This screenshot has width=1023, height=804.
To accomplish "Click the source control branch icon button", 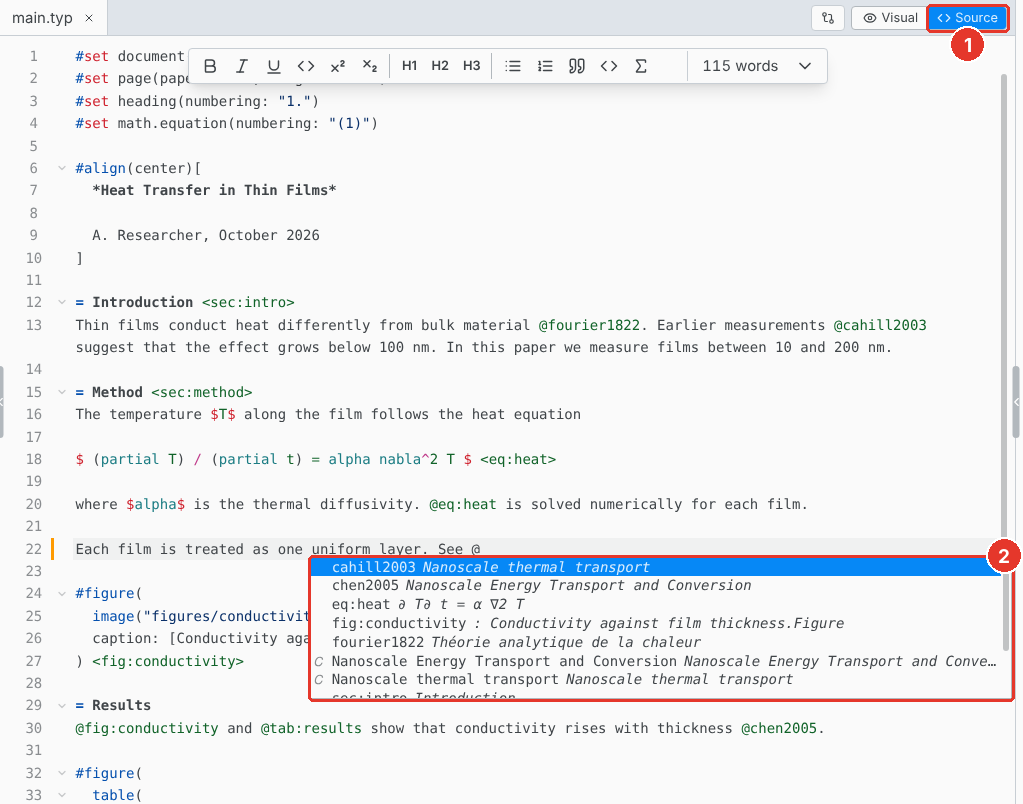I will pos(828,18).
